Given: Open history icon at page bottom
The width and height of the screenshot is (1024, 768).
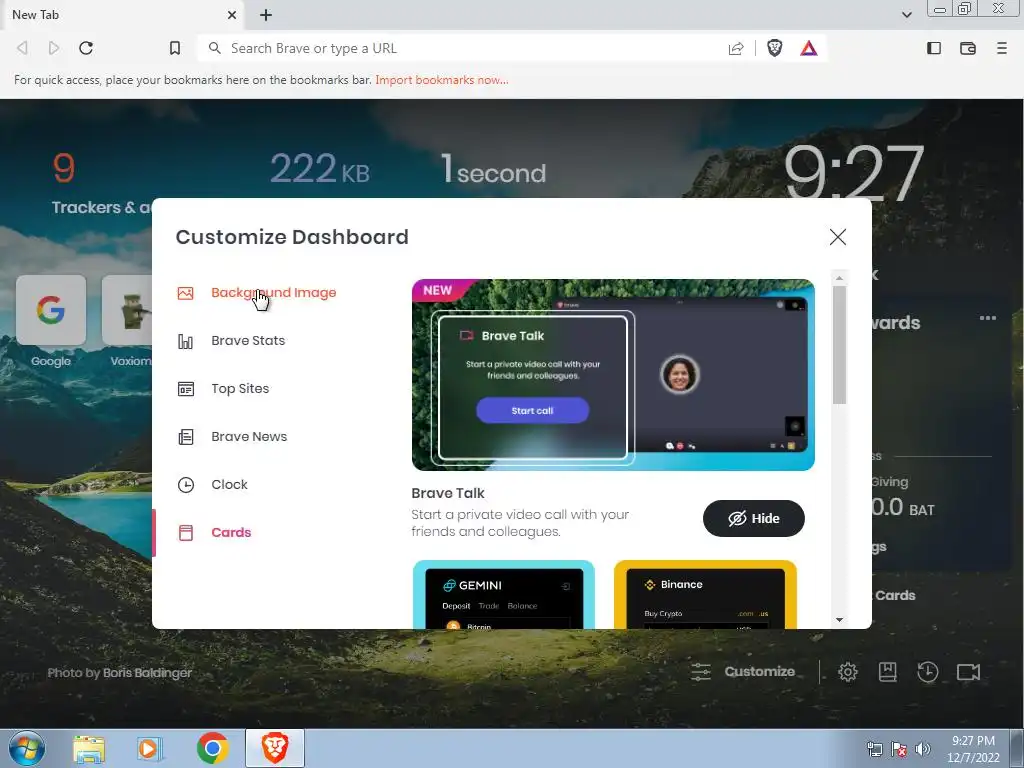Looking at the screenshot, I should click(927, 672).
